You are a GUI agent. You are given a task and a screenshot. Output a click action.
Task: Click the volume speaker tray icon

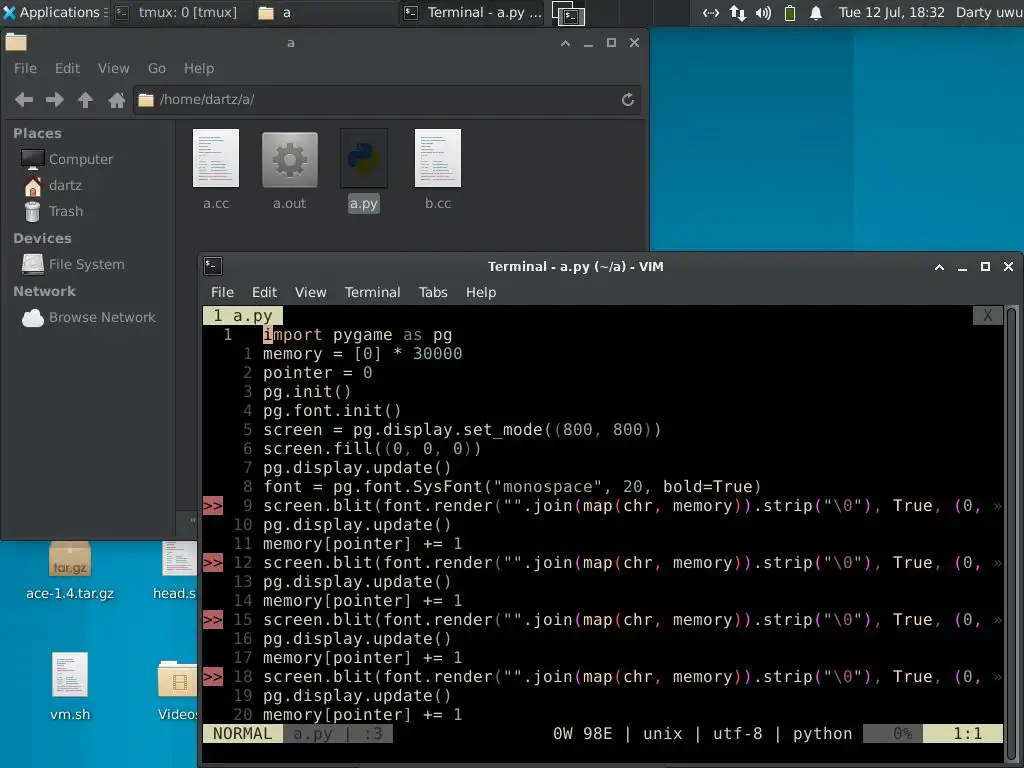763,12
